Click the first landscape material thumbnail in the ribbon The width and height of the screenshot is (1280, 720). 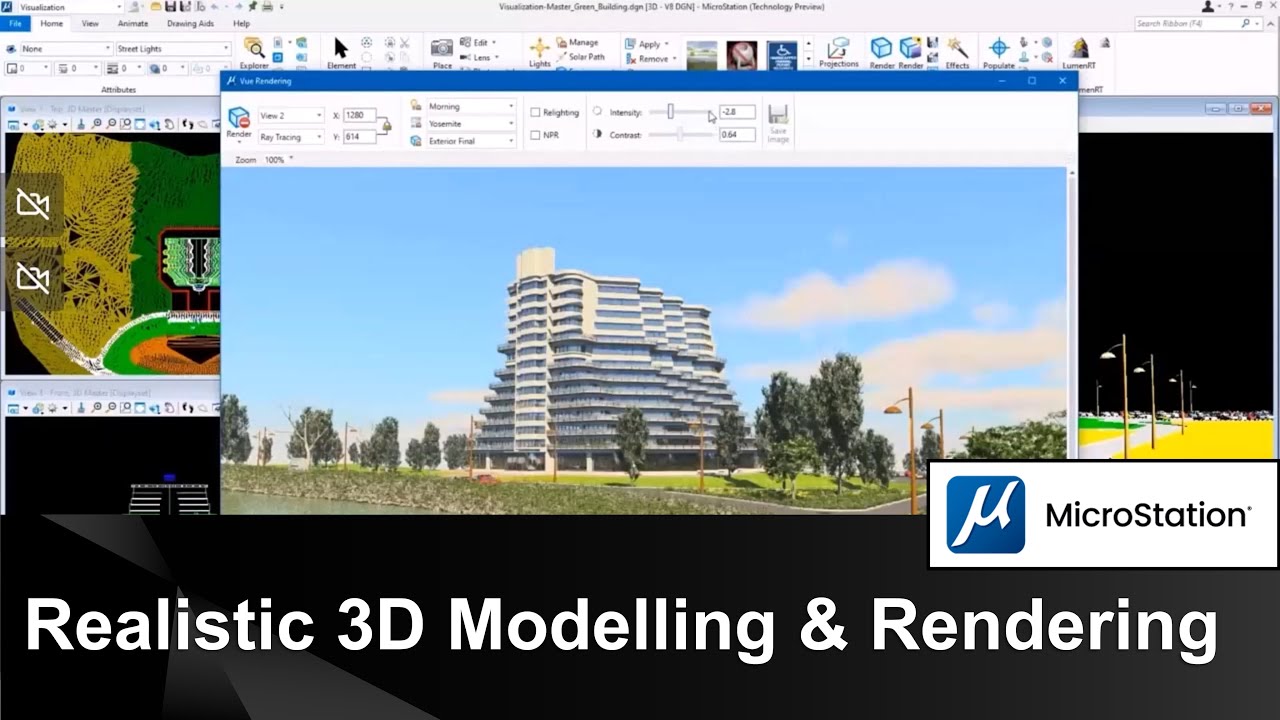click(702, 55)
